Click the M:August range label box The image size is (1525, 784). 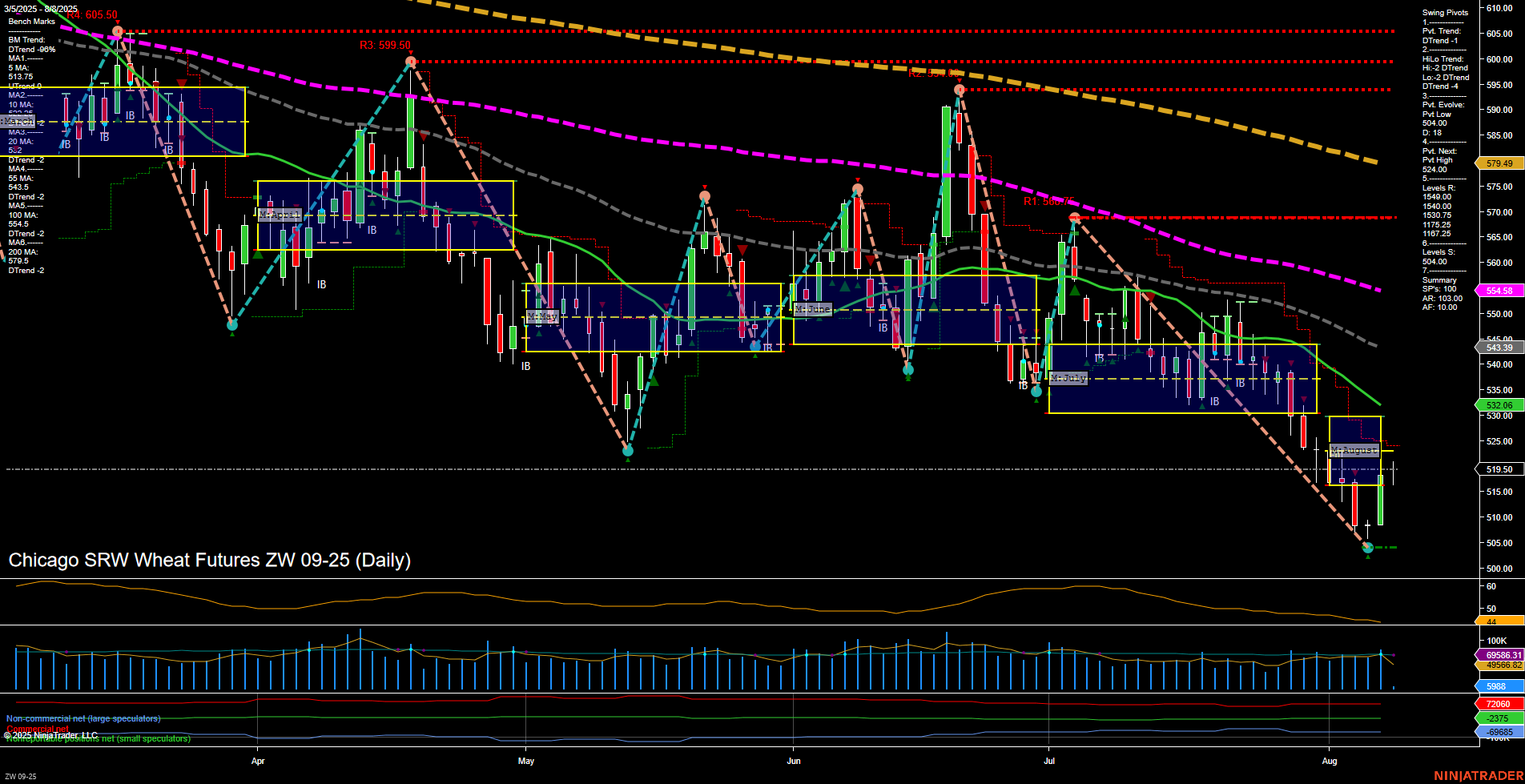(x=1354, y=450)
